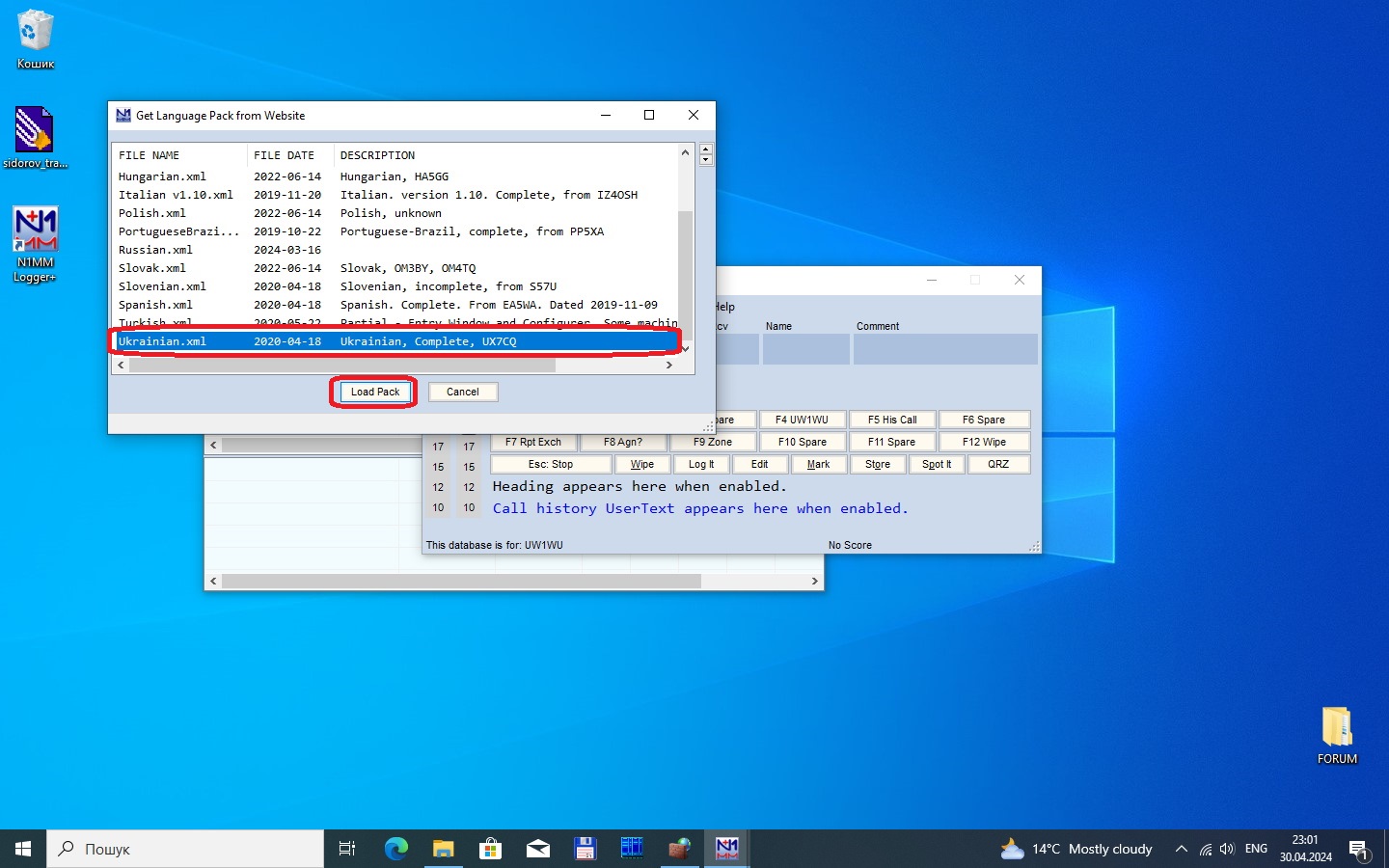Viewport: 1389px width, 868px height.
Task: Open the weather widget on the taskbar
Action: [1076, 849]
